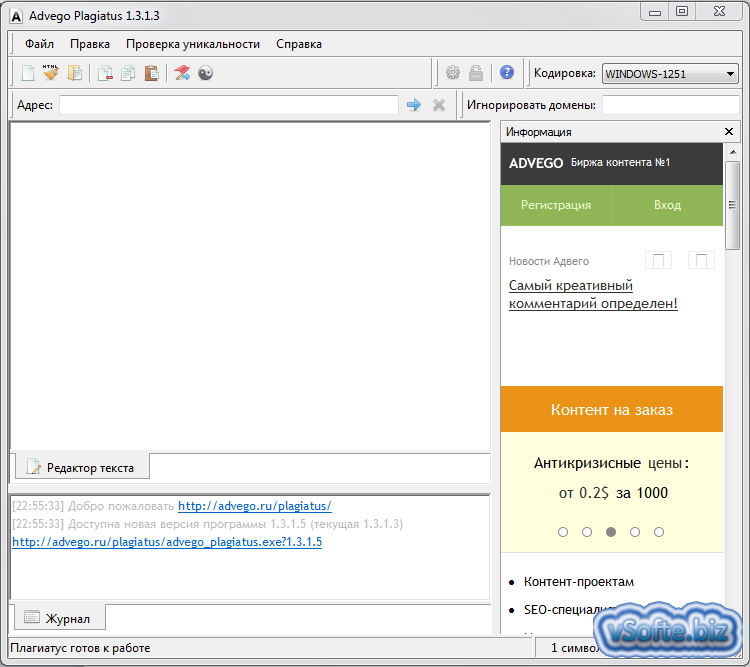Click the Новости Адвего heading
The image size is (750, 667).
(x=549, y=261)
